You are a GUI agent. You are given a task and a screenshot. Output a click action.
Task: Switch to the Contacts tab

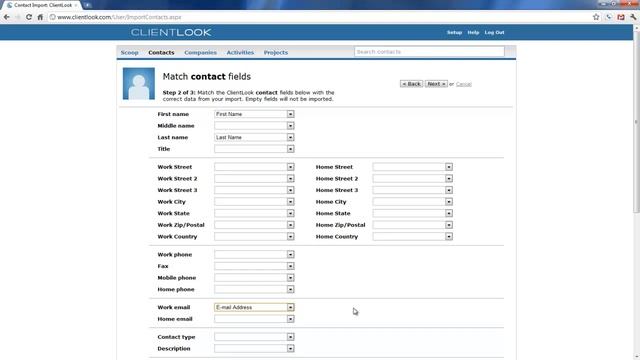pyautogui.click(x=161, y=52)
